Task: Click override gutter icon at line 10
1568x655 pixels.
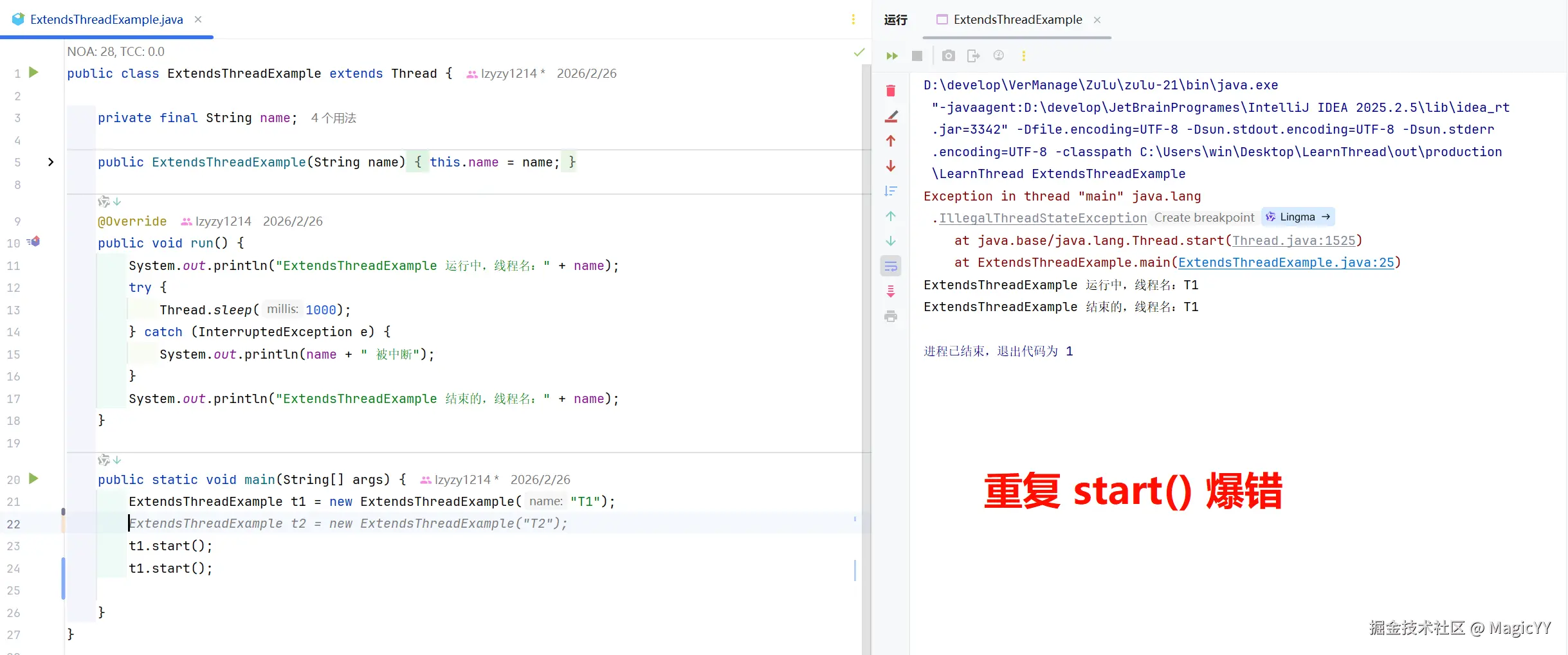Action: pos(34,242)
